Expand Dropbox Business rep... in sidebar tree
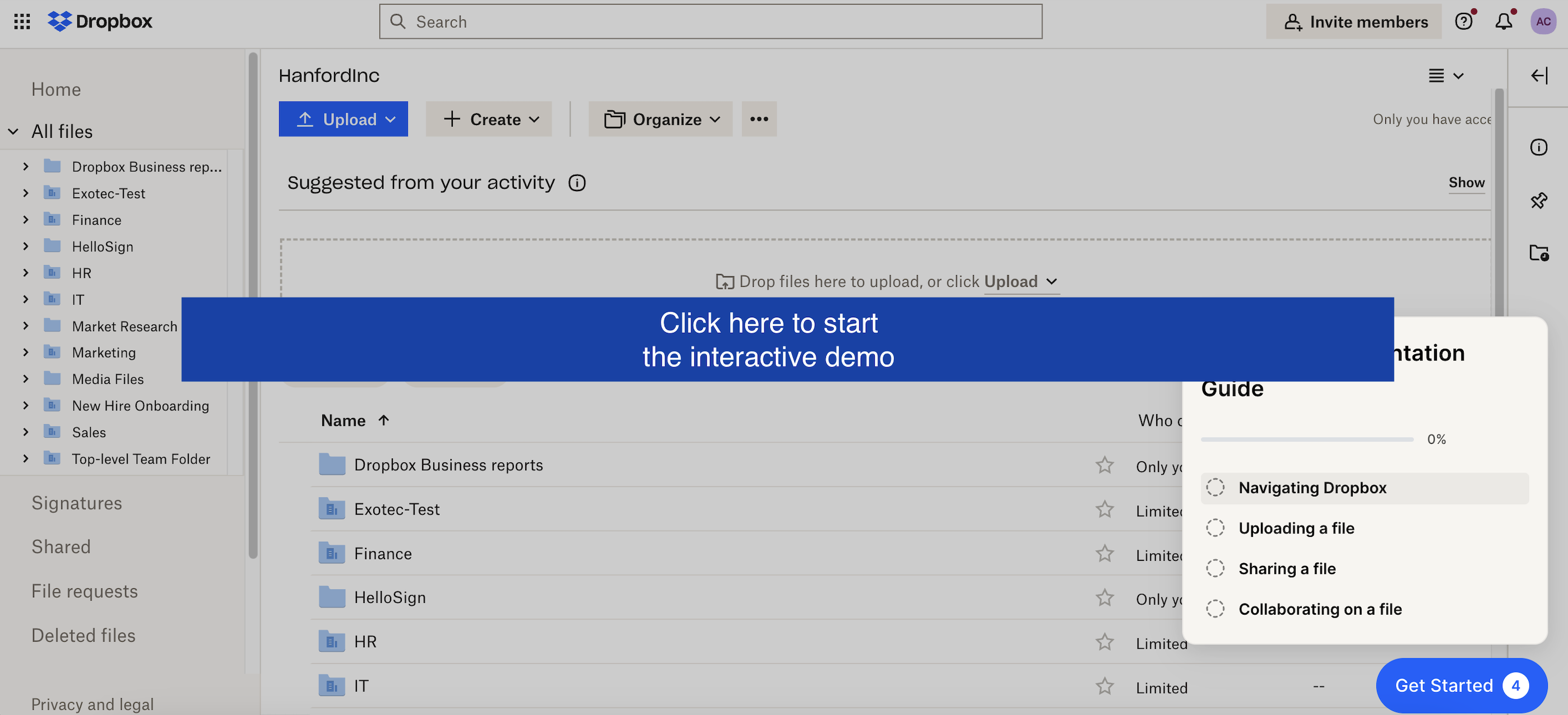The height and width of the screenshot is (715, 1568). point(26,166)
